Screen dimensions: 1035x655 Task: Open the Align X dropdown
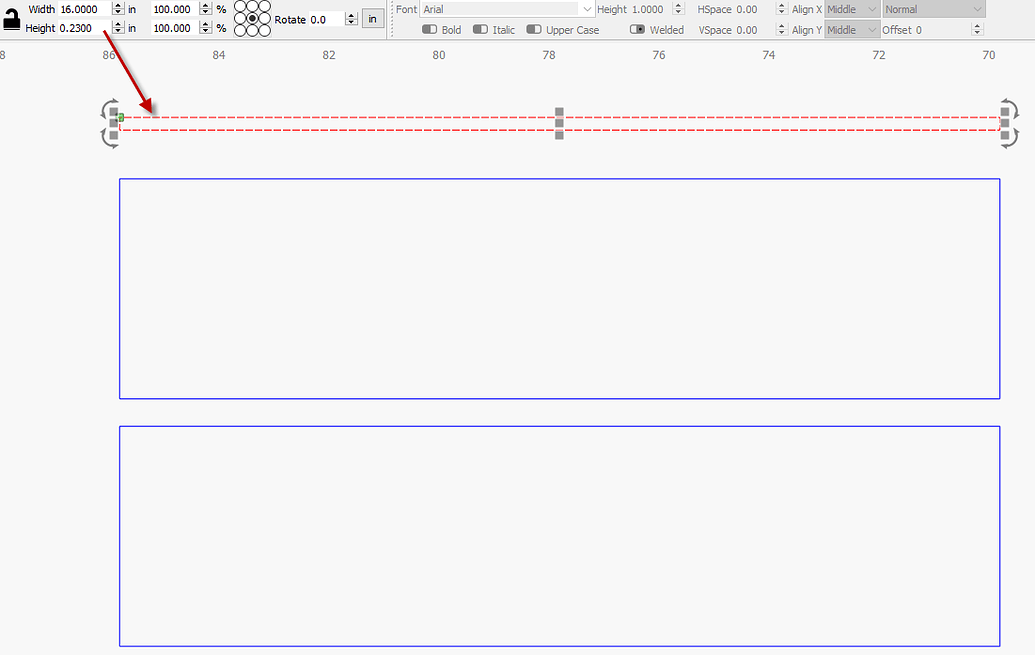click(x=852, y=9)
